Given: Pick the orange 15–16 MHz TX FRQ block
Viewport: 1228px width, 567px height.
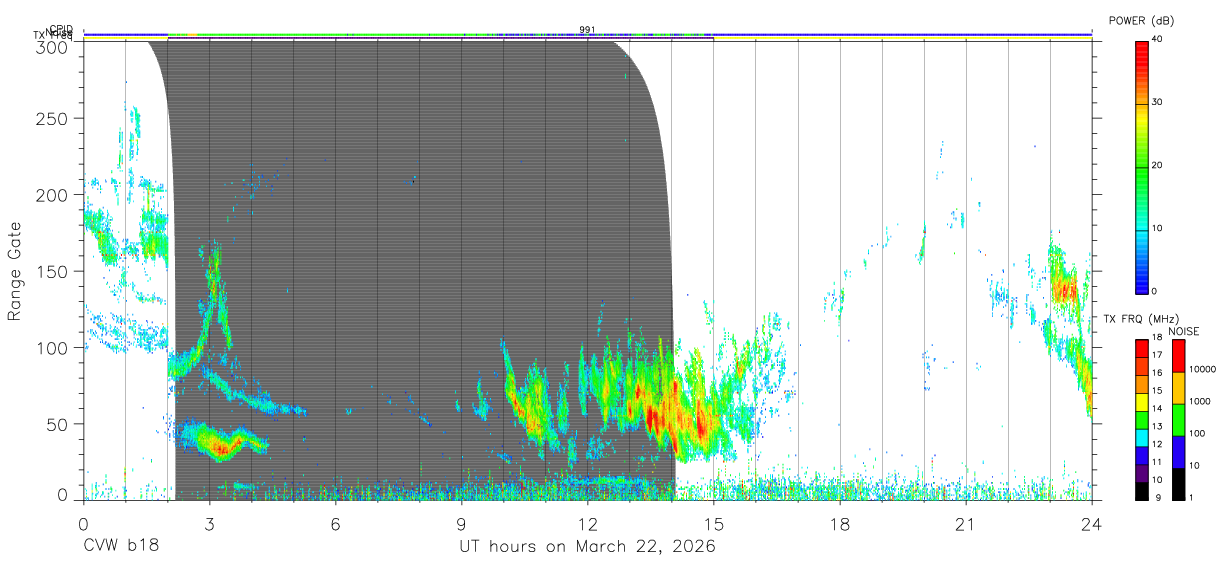Looking at the screenshot, I should [1142, 384].
